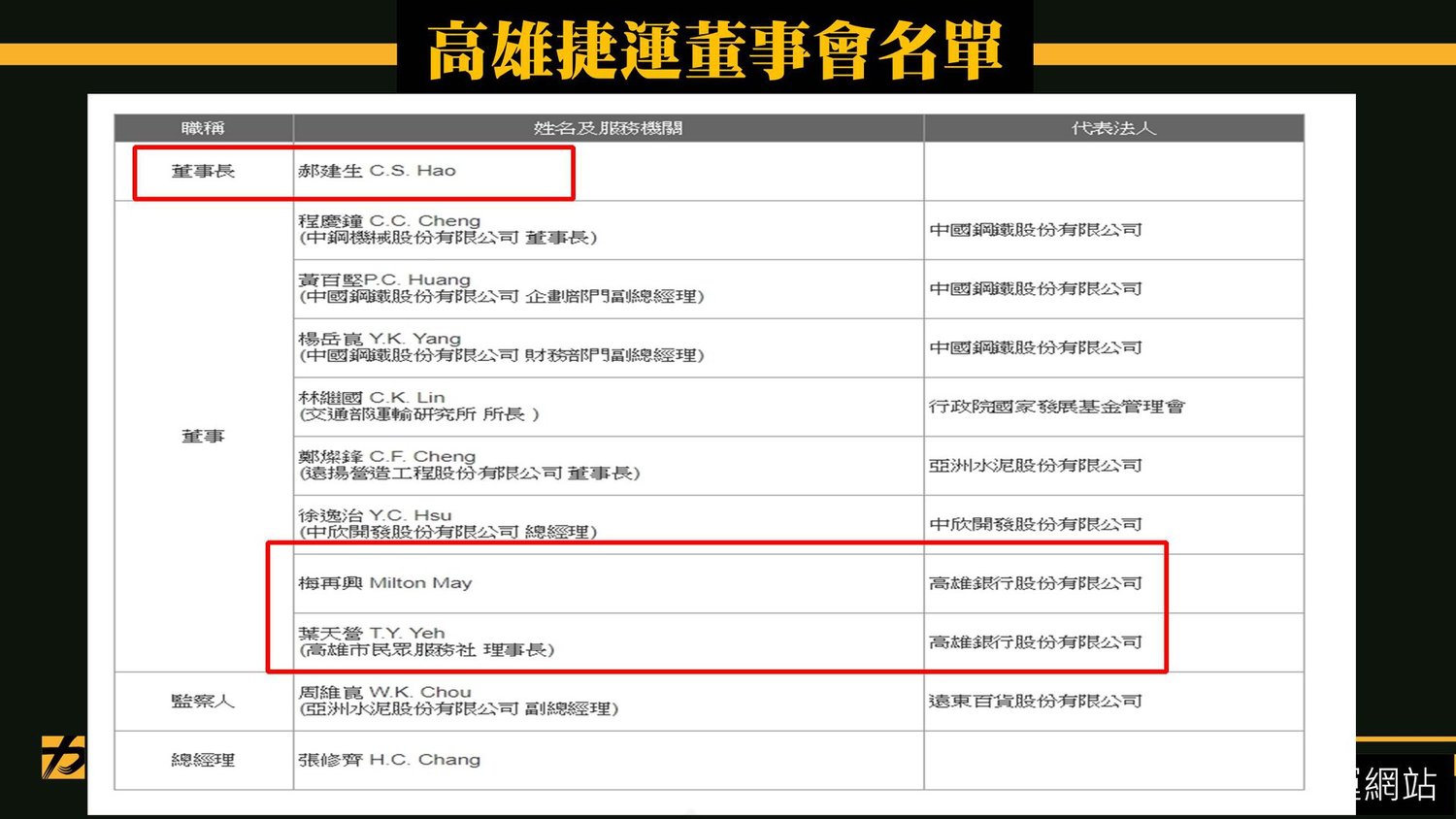Click (交通部運輸研究所 所長 ) affiliation text
This screenshot has height=819, width=1456.
click(x=418, y=414)
